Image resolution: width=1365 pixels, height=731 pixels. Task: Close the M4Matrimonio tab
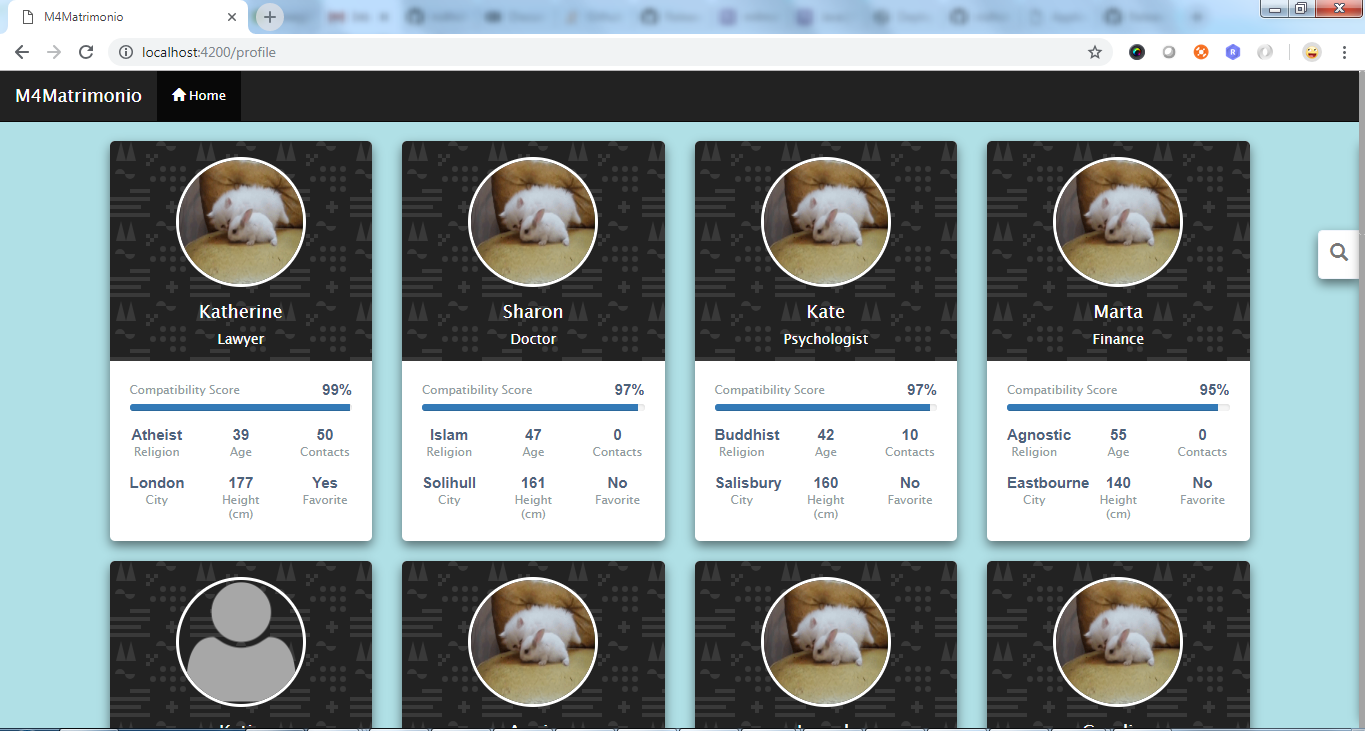[232, 17]
